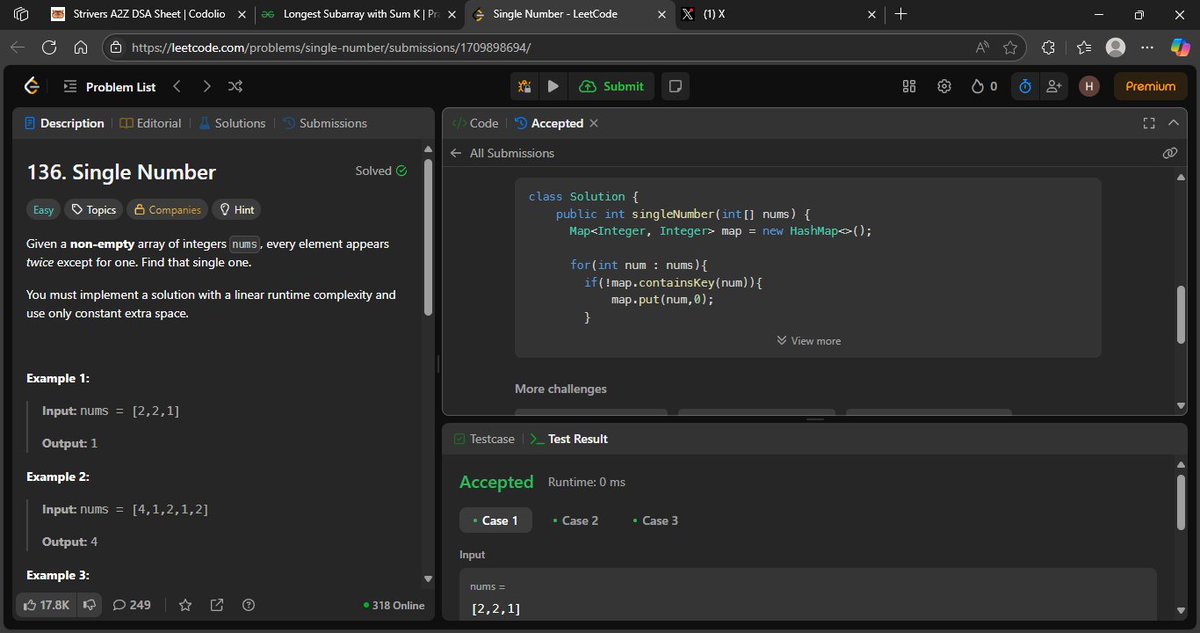The image size is (1200, 633).
Task: Open a new browser tab
Action: click(901, 14)
